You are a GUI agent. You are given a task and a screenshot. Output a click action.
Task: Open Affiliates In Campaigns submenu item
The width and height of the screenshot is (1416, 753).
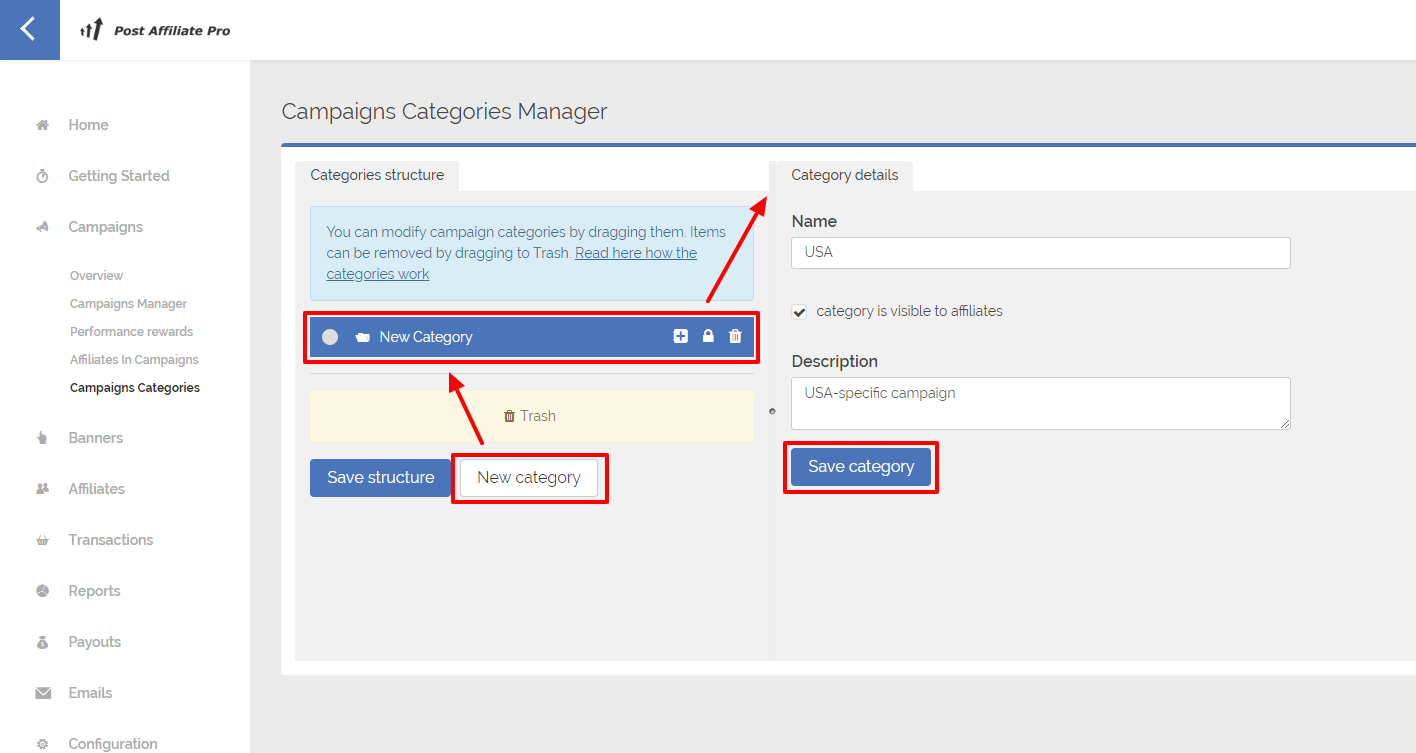click(135, 360)
